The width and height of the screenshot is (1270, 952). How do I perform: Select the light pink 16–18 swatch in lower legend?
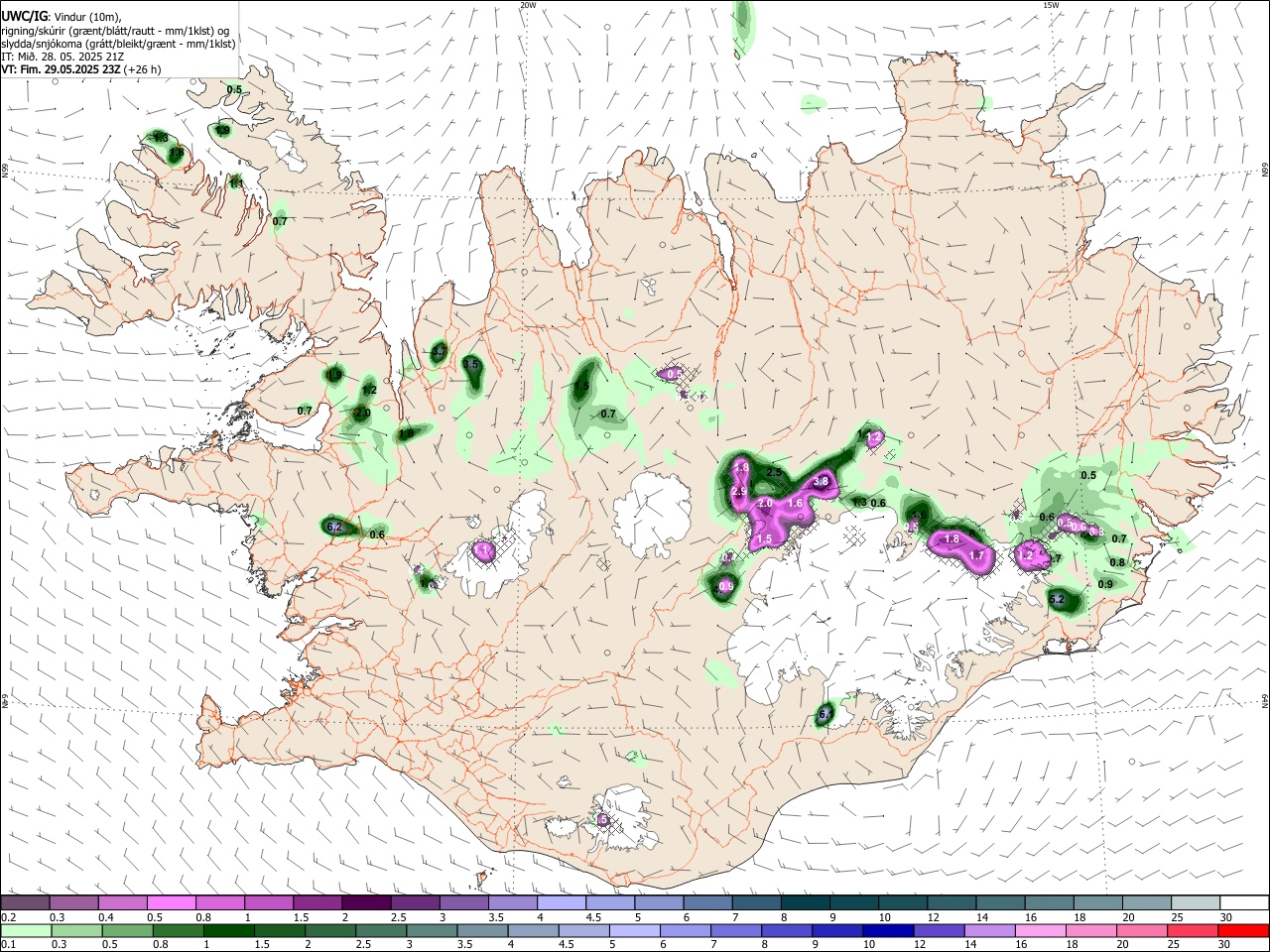pyautogui.click(x=1041, y=931)
